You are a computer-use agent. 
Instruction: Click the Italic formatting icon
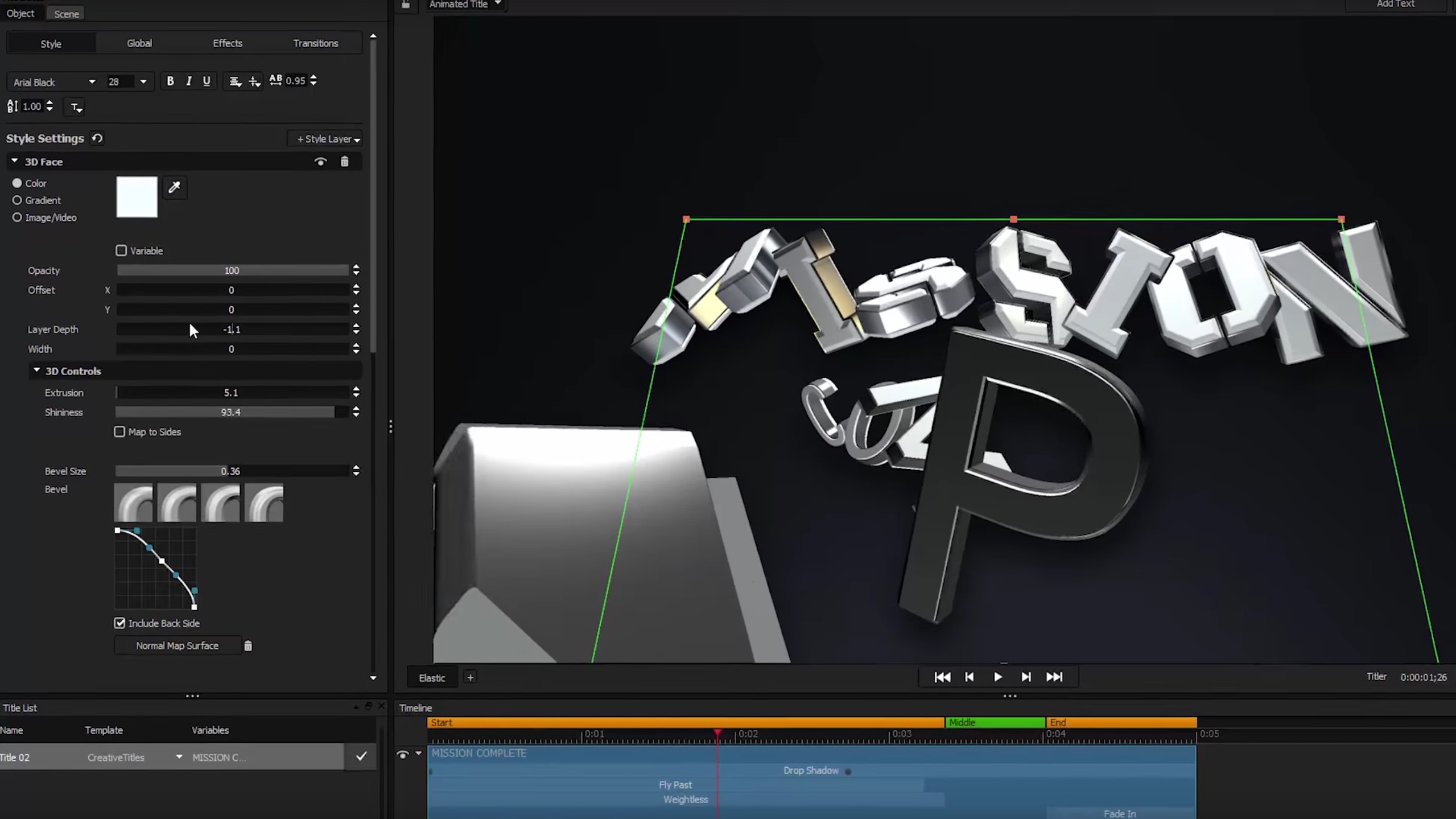tap(189, 80)
